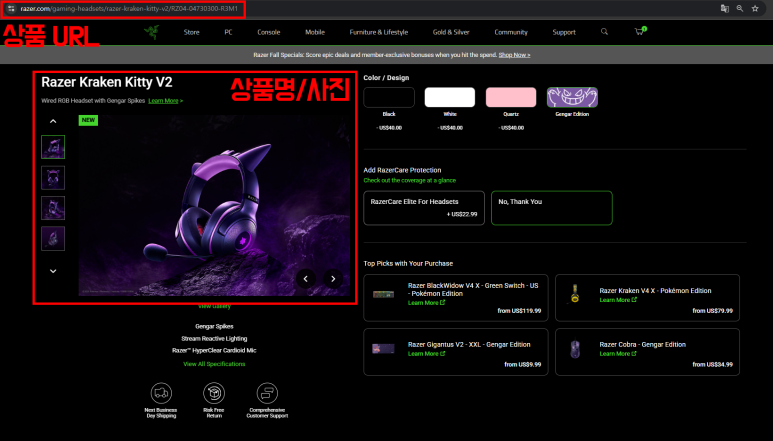Select the Black color swatch

click(389, 97)
